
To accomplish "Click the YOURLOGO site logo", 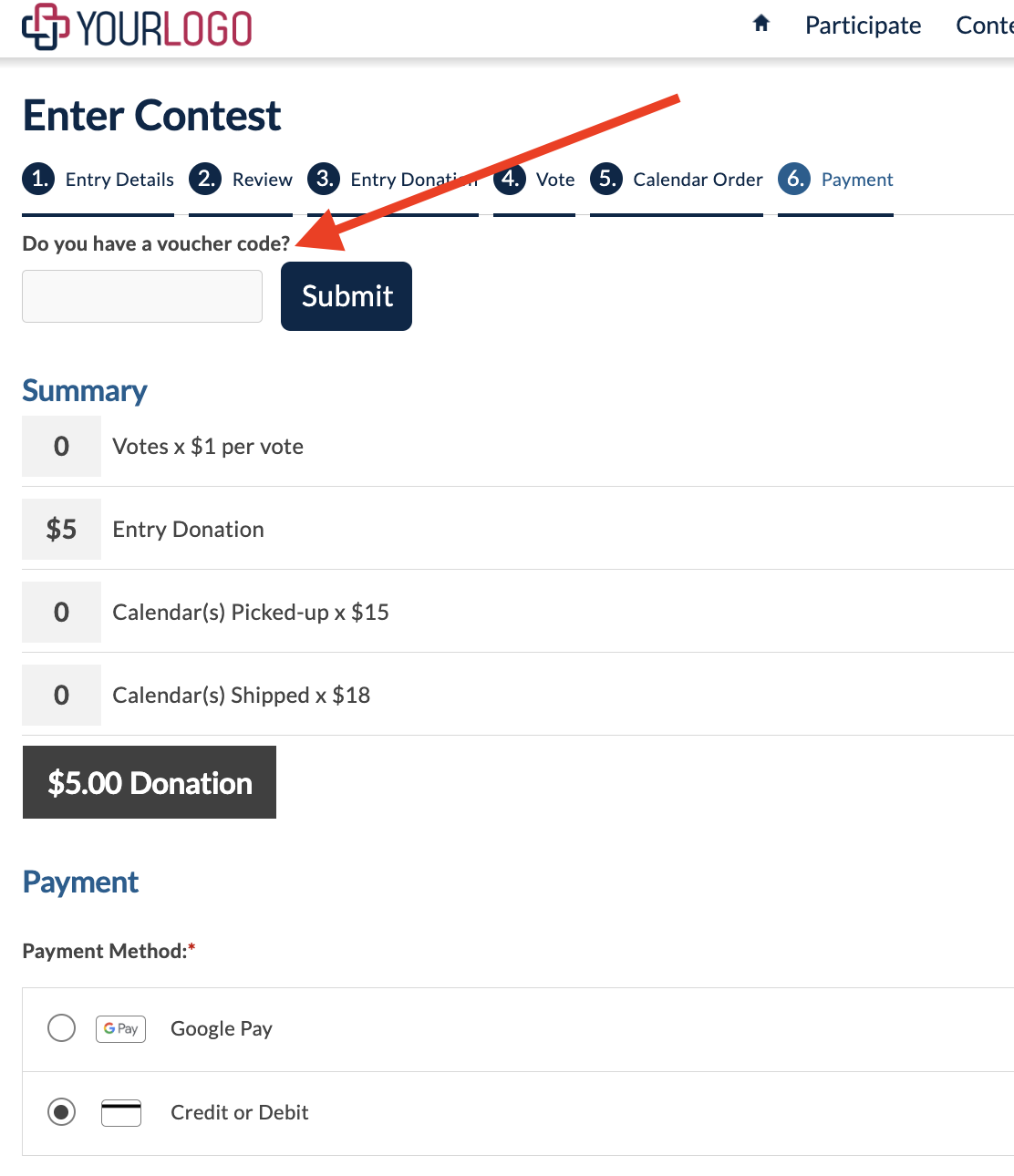I will (x=137, y=27).
